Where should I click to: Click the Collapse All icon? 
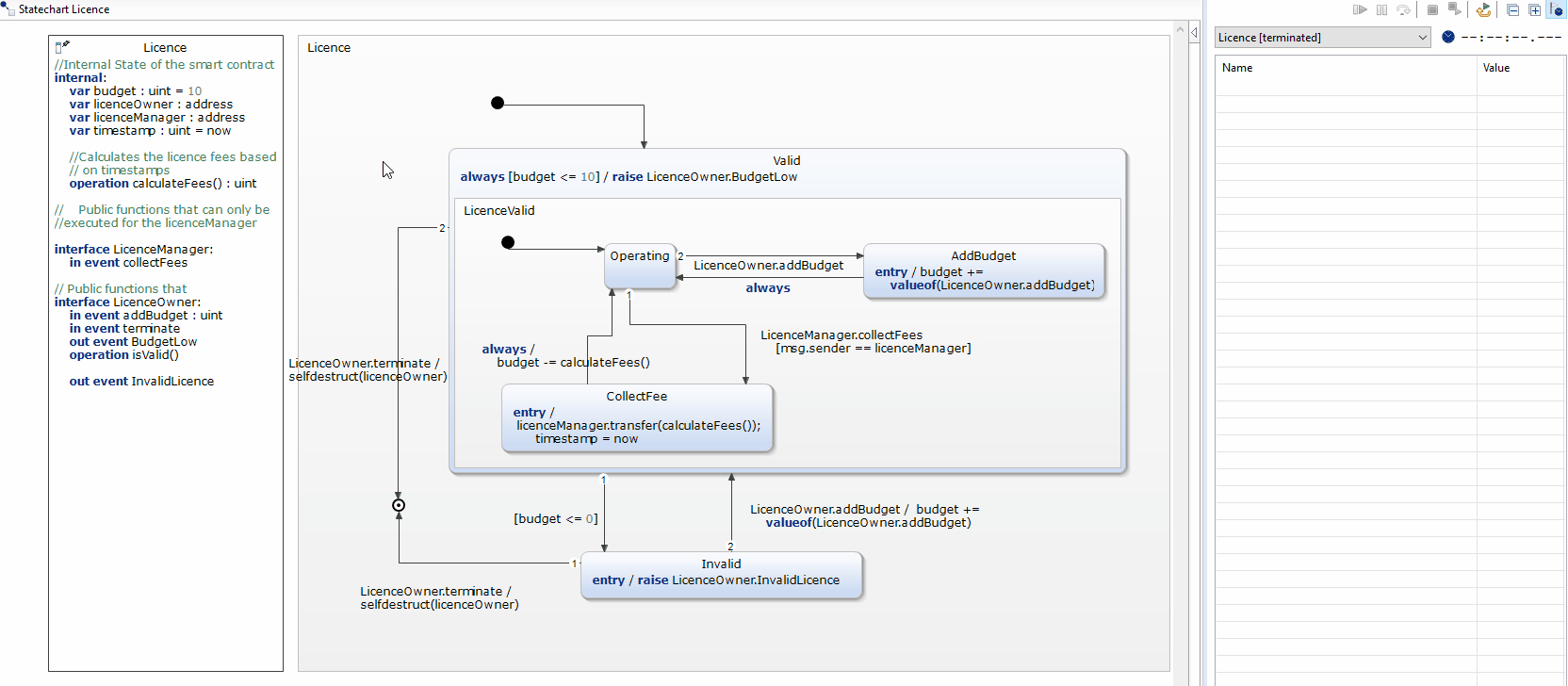(1512, 10)
